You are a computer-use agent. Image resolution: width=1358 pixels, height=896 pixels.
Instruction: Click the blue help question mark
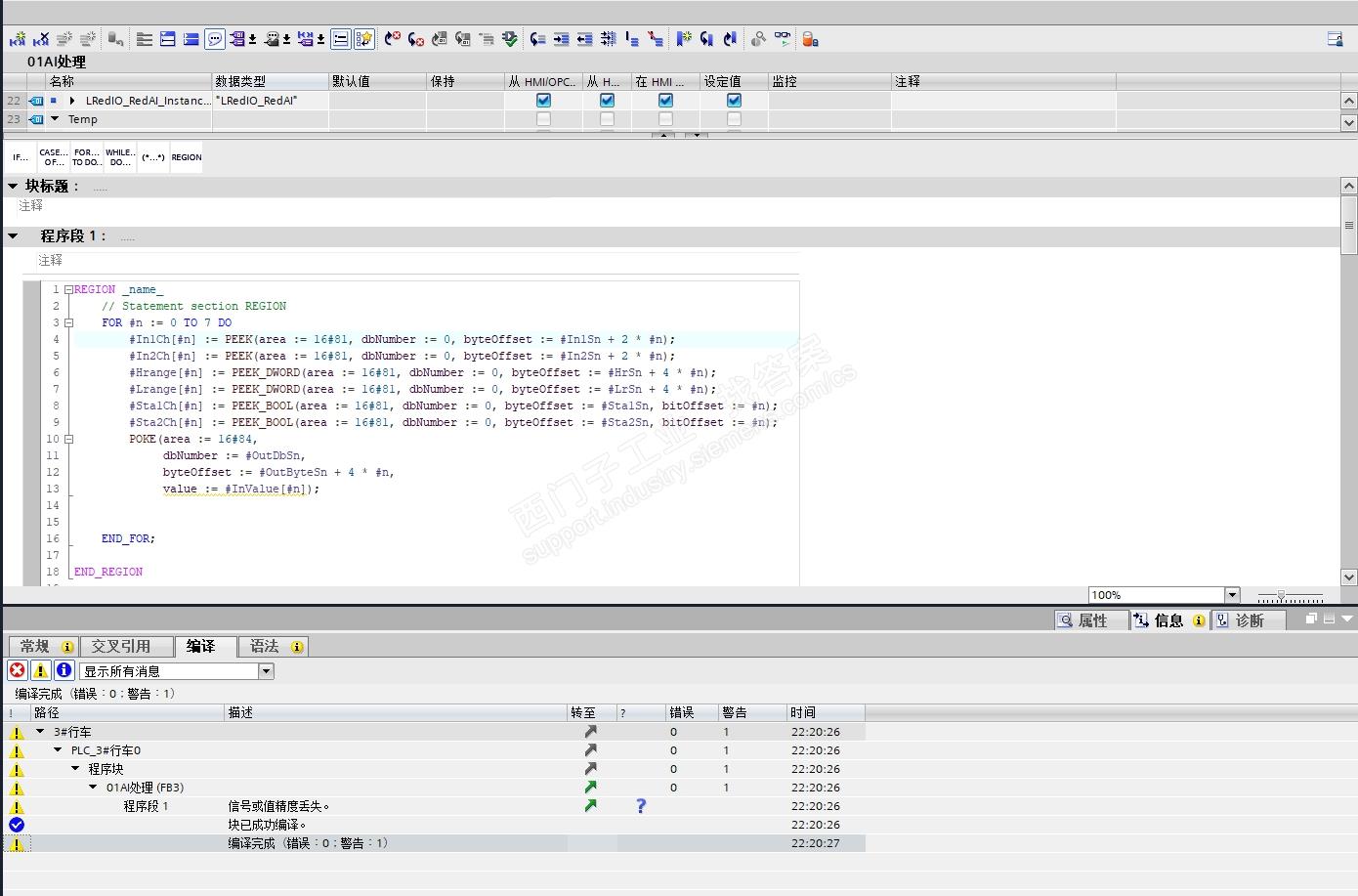click(641, 806)
